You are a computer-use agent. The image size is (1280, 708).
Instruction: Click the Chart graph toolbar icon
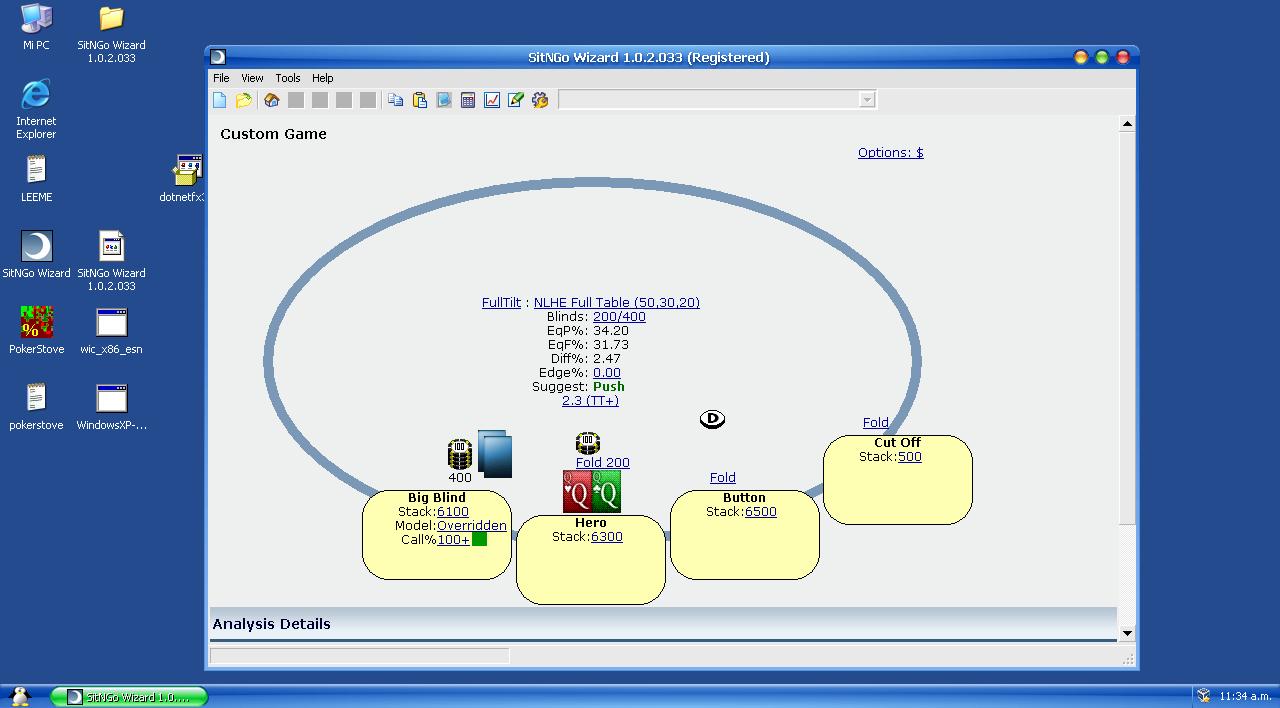point(492,100)
